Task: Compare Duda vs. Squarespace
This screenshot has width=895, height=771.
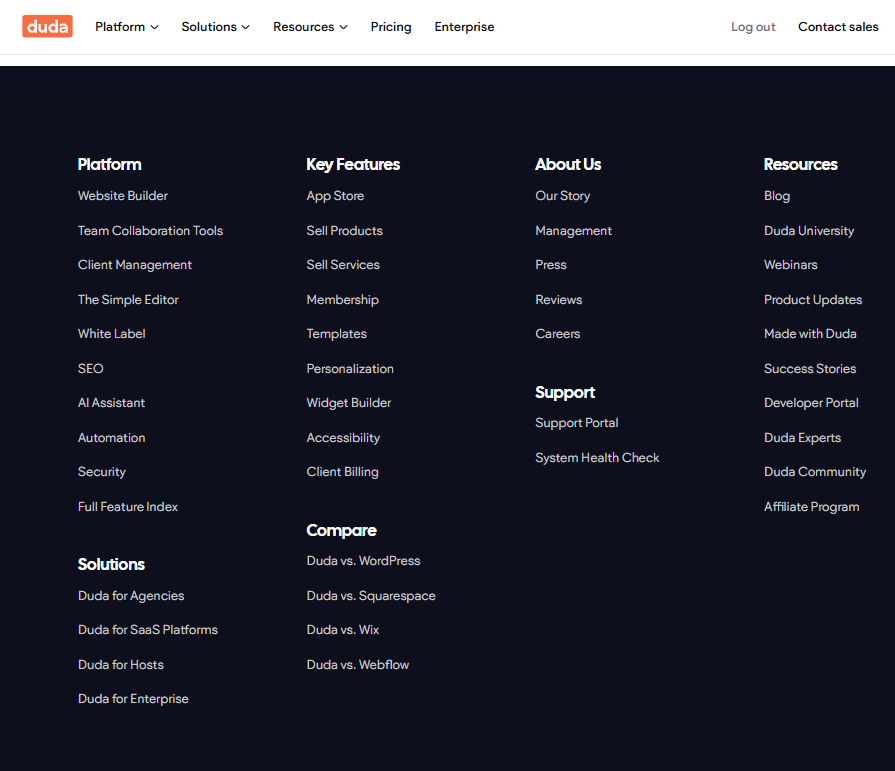Action: 370,596
